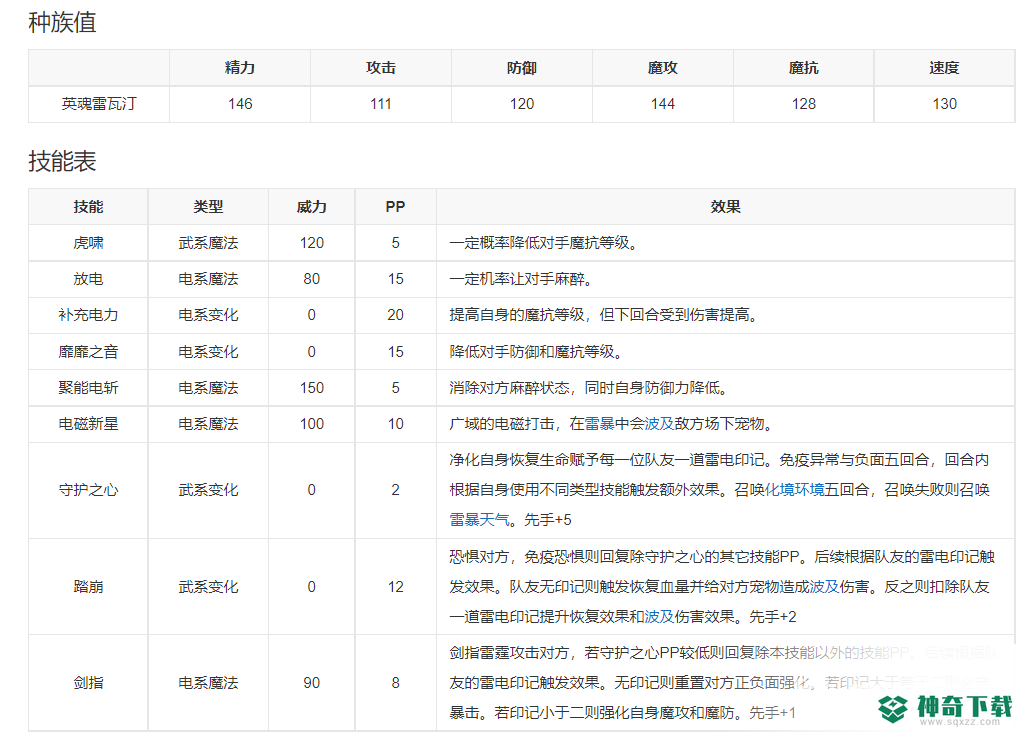Click 武系魔法 type in 虎啸 row

(208, 243)
